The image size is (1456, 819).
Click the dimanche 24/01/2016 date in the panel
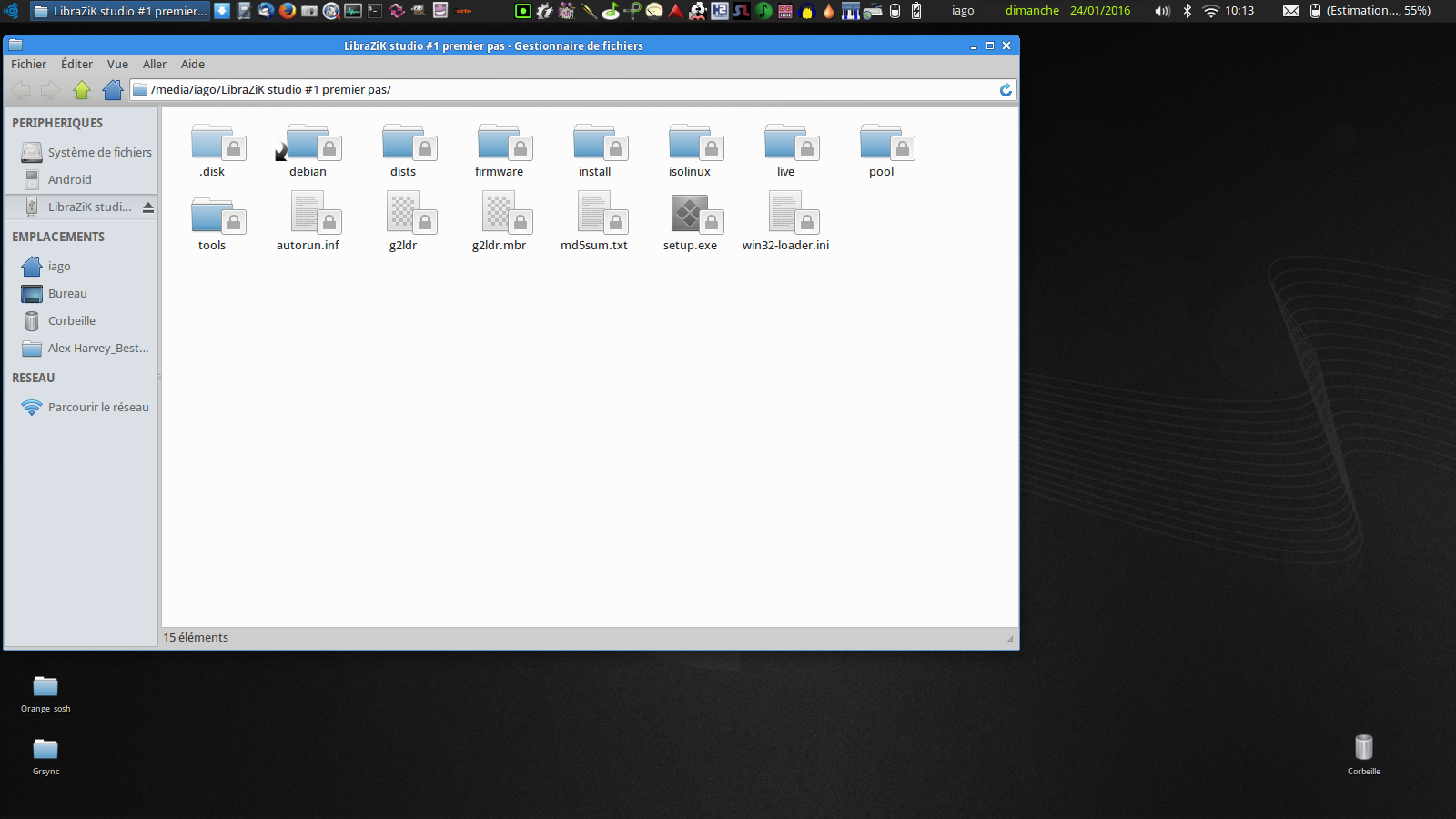pyautogui.click(x=1067, y=11)
